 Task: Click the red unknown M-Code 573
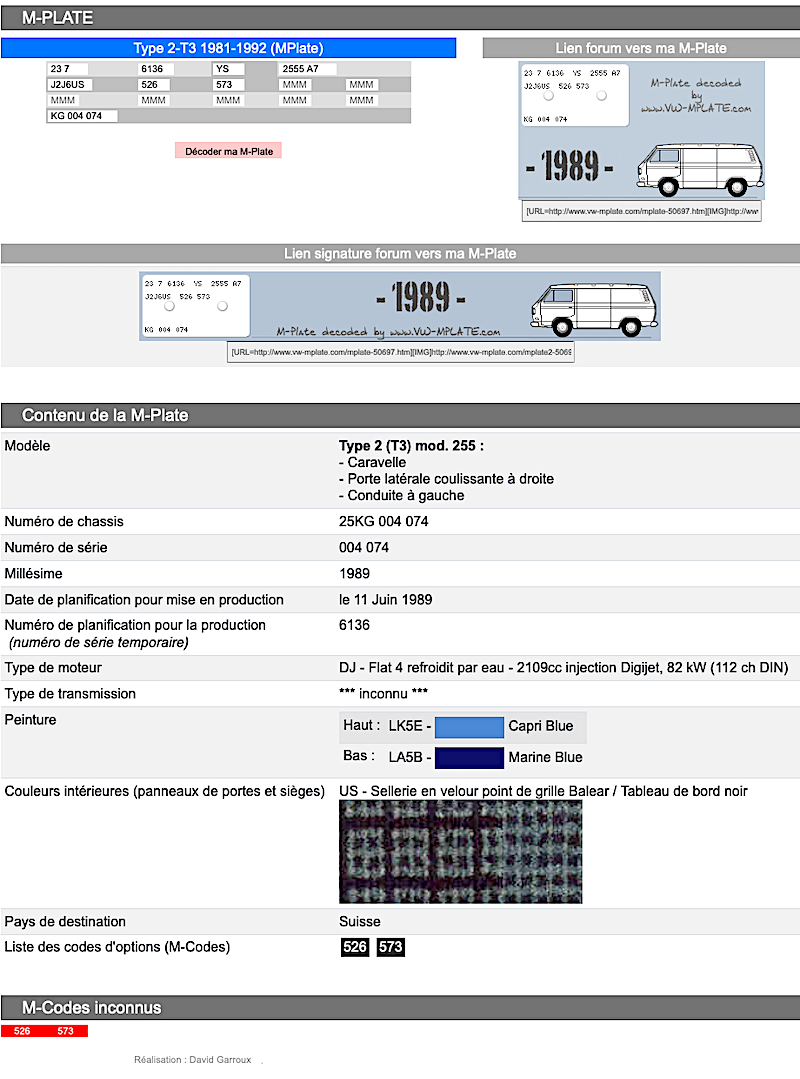pos(65,1031)
